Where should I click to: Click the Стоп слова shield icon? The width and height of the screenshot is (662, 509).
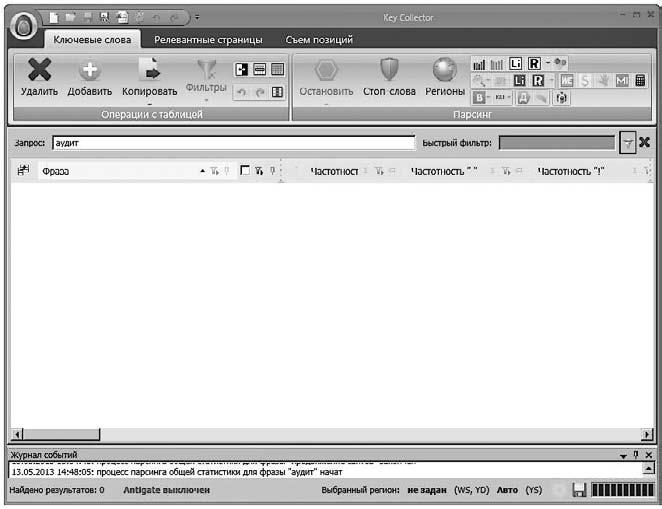coord(389,70)
